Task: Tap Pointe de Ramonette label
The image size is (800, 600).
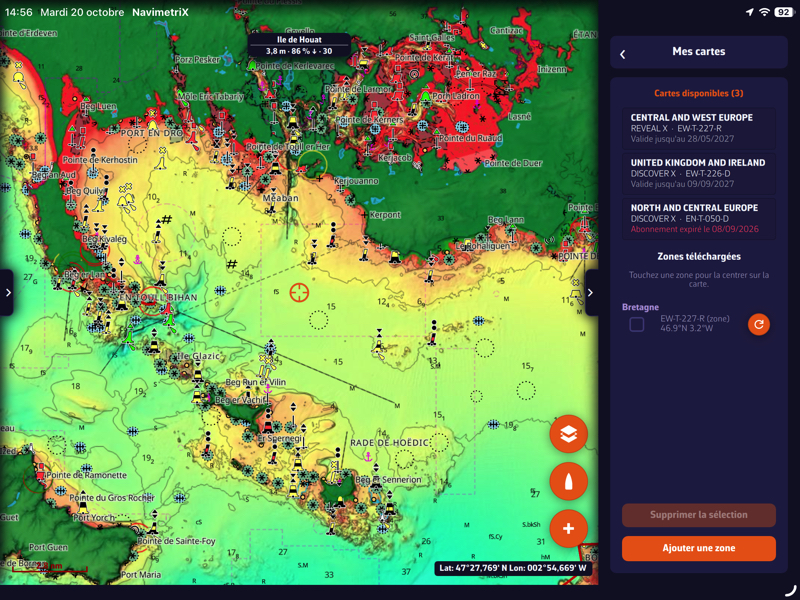Action: point(86,476)
